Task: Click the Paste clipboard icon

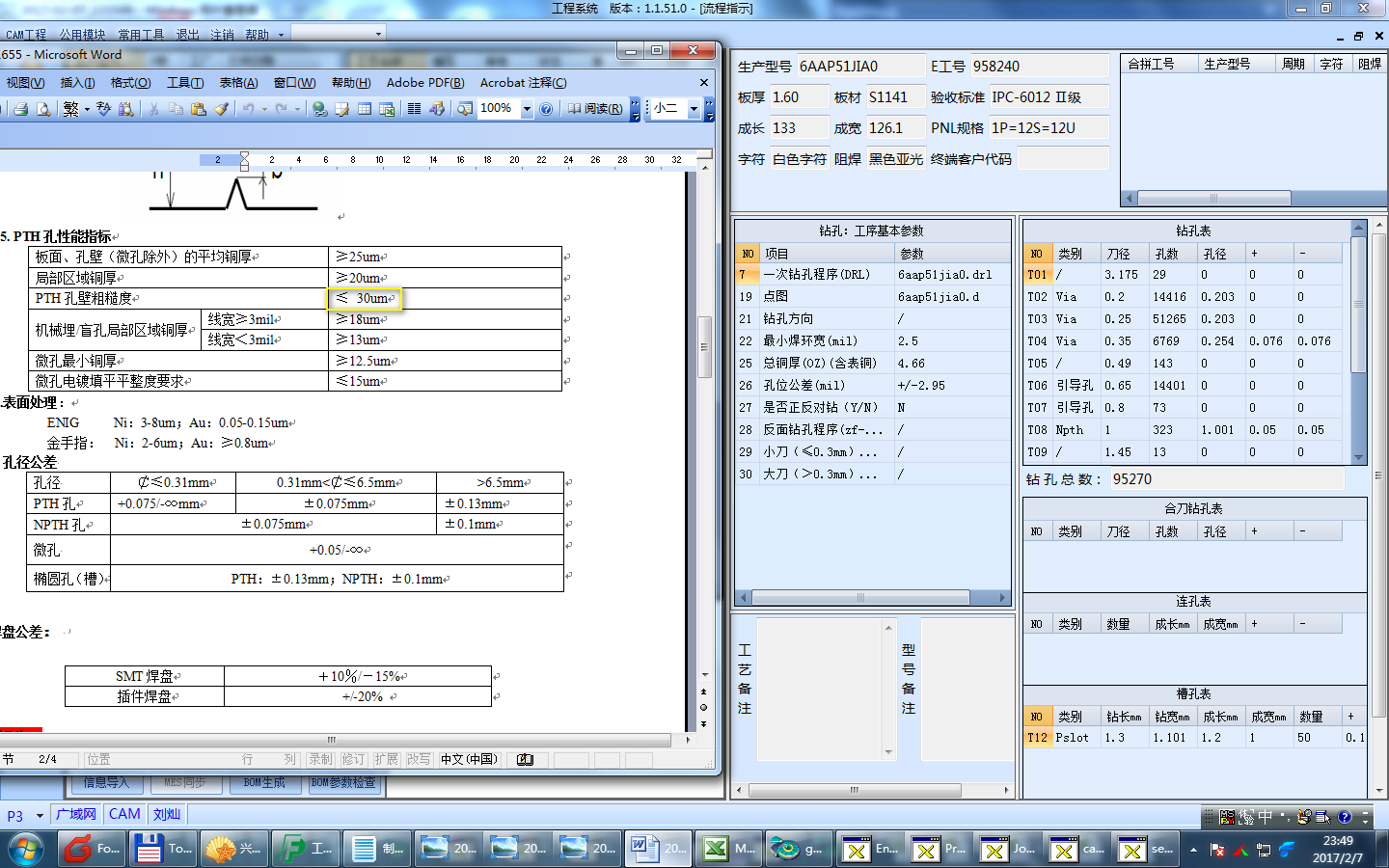Action: pyautogui.click(x=199, y=109)
